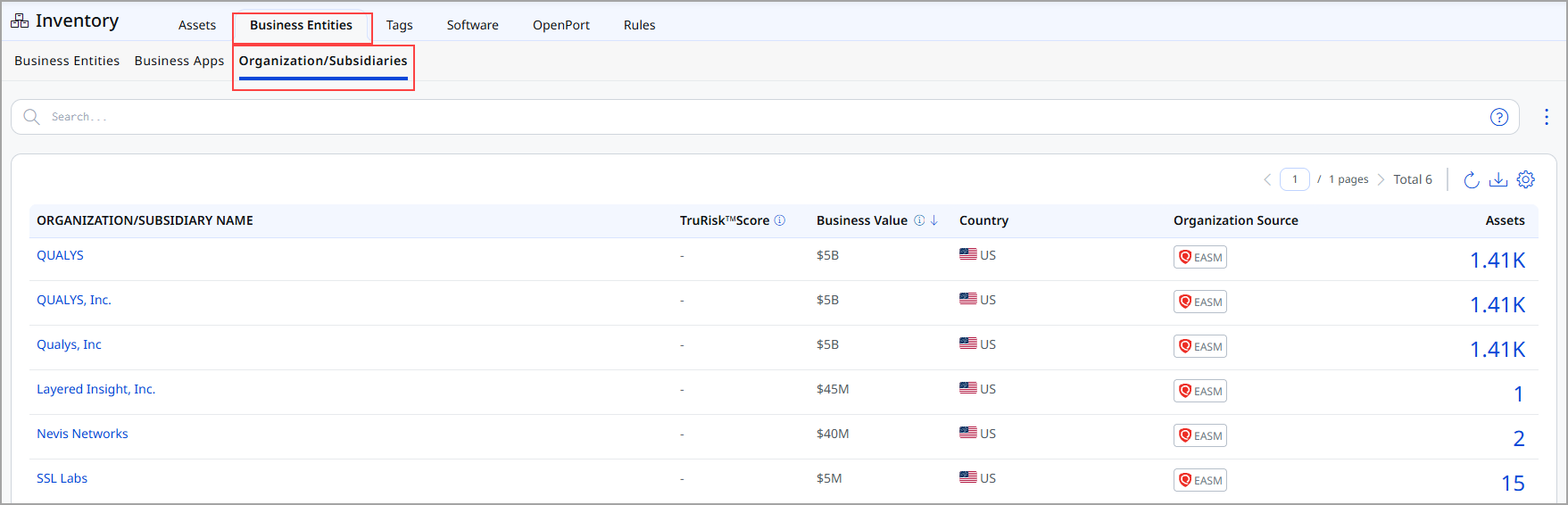This screenshot has height=505, width=1568.
Task: Open the QUALYS, Inc. link
Action: [x=74, y=300]
